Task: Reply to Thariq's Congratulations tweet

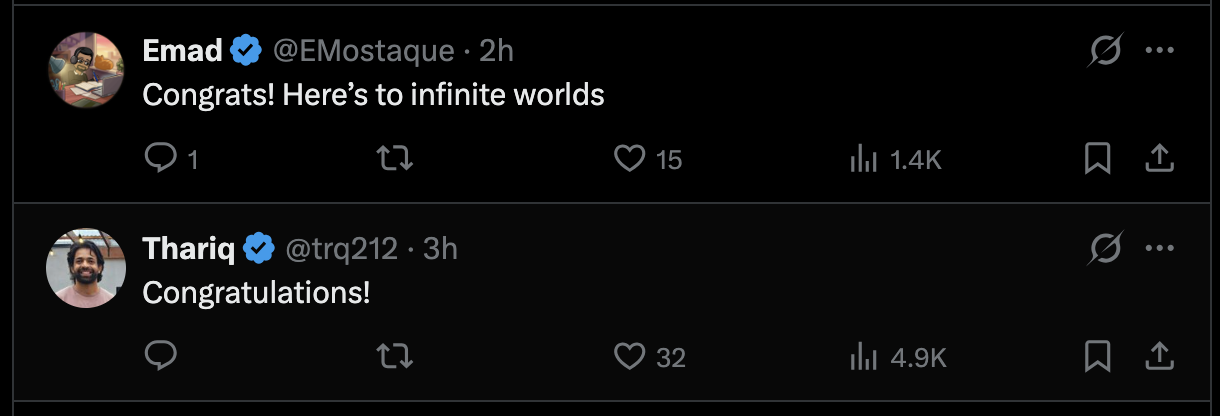Action: click(161, 356)
